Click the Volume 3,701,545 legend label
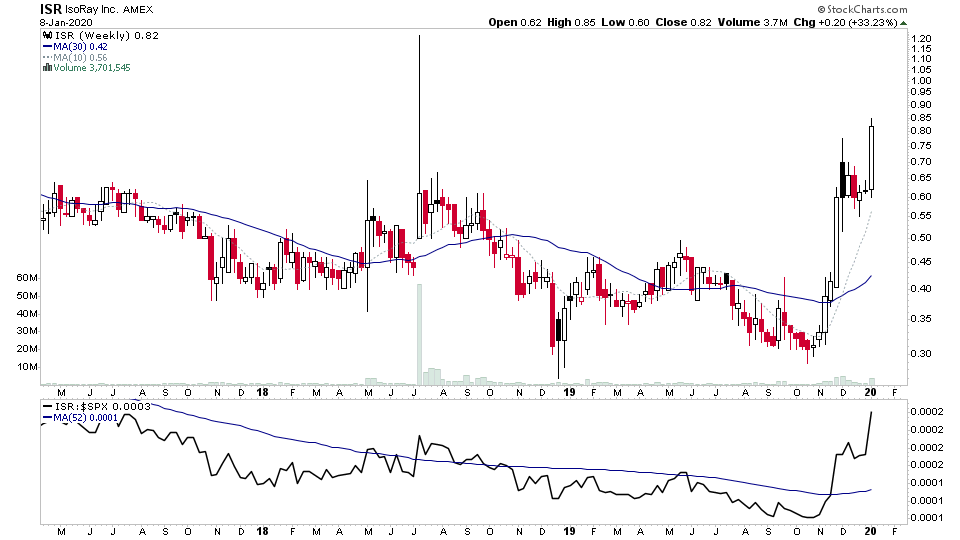960x540 pixels. 92,68
